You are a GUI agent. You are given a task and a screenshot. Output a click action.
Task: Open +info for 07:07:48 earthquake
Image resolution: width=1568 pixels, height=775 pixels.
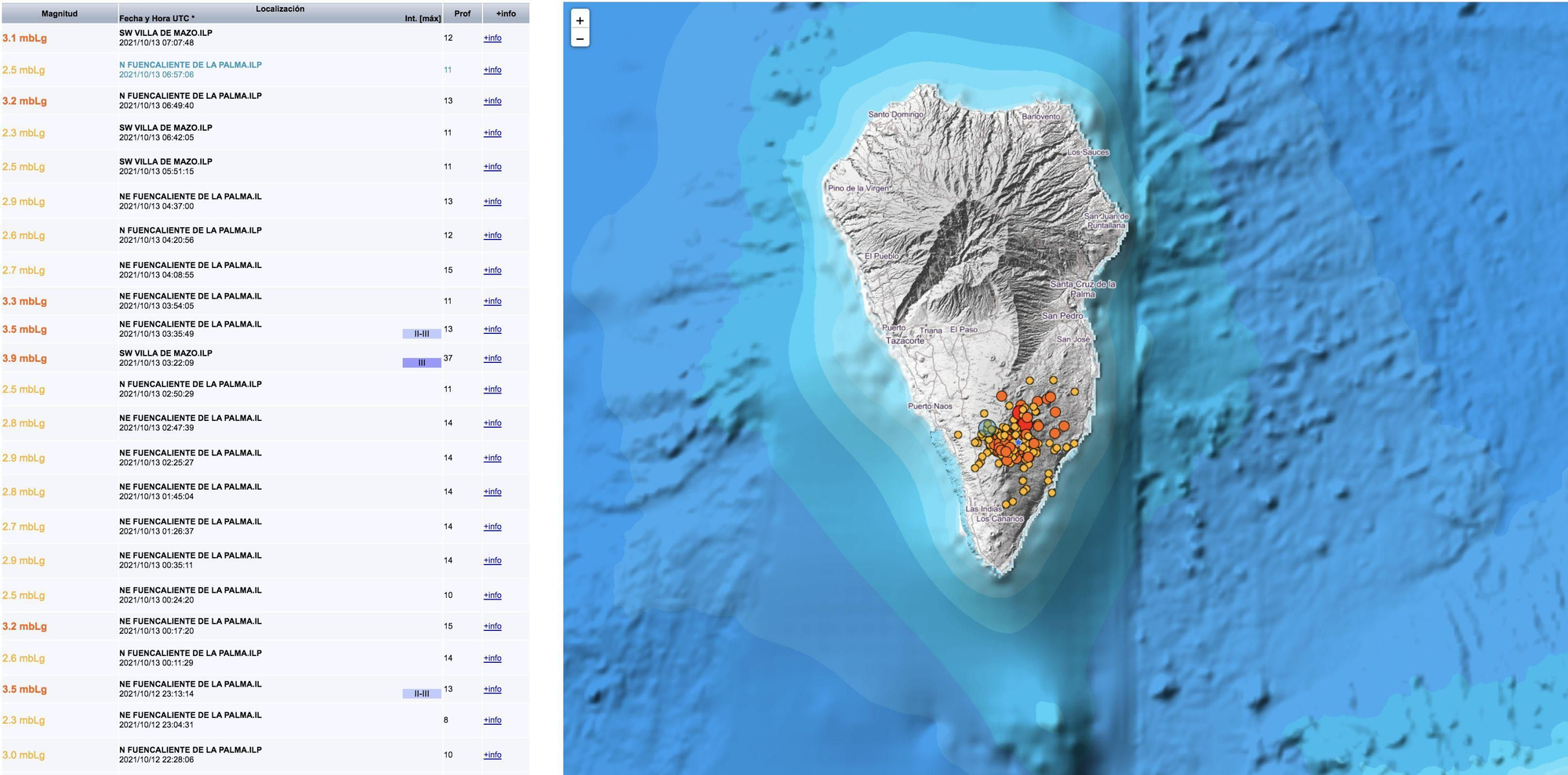pyautogui.click(x=492, y=38)
